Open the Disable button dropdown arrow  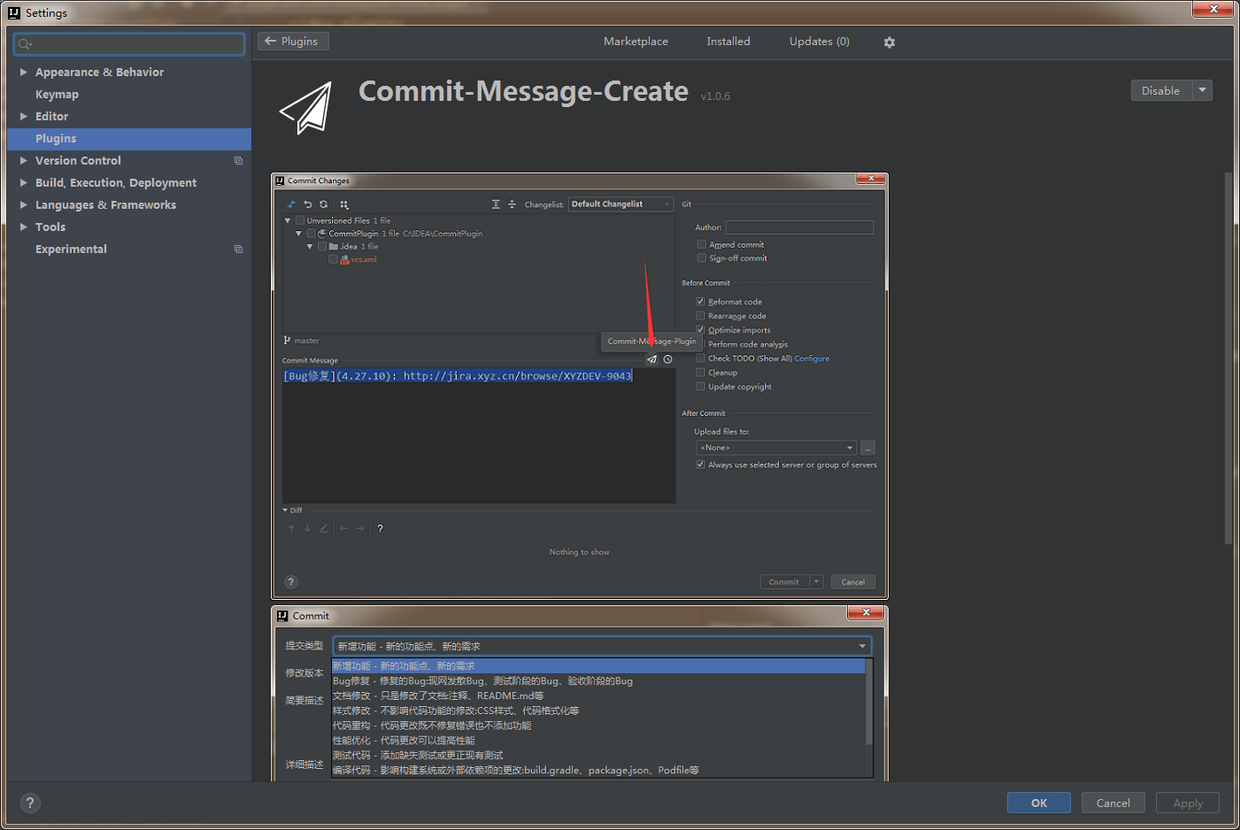pyautogui.click(x=1203, y=90)
